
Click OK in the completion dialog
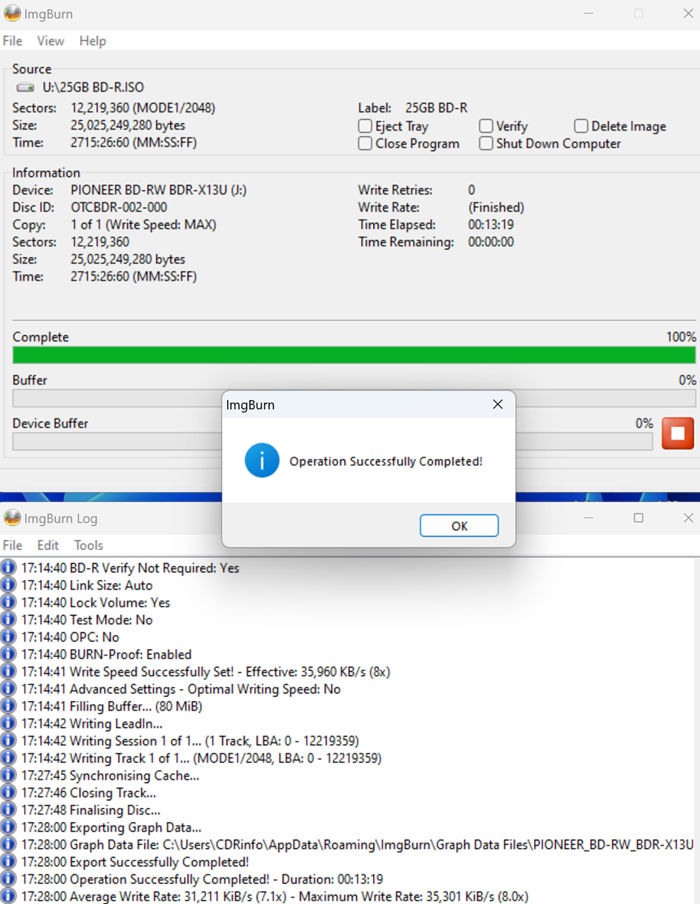[459, 526]
